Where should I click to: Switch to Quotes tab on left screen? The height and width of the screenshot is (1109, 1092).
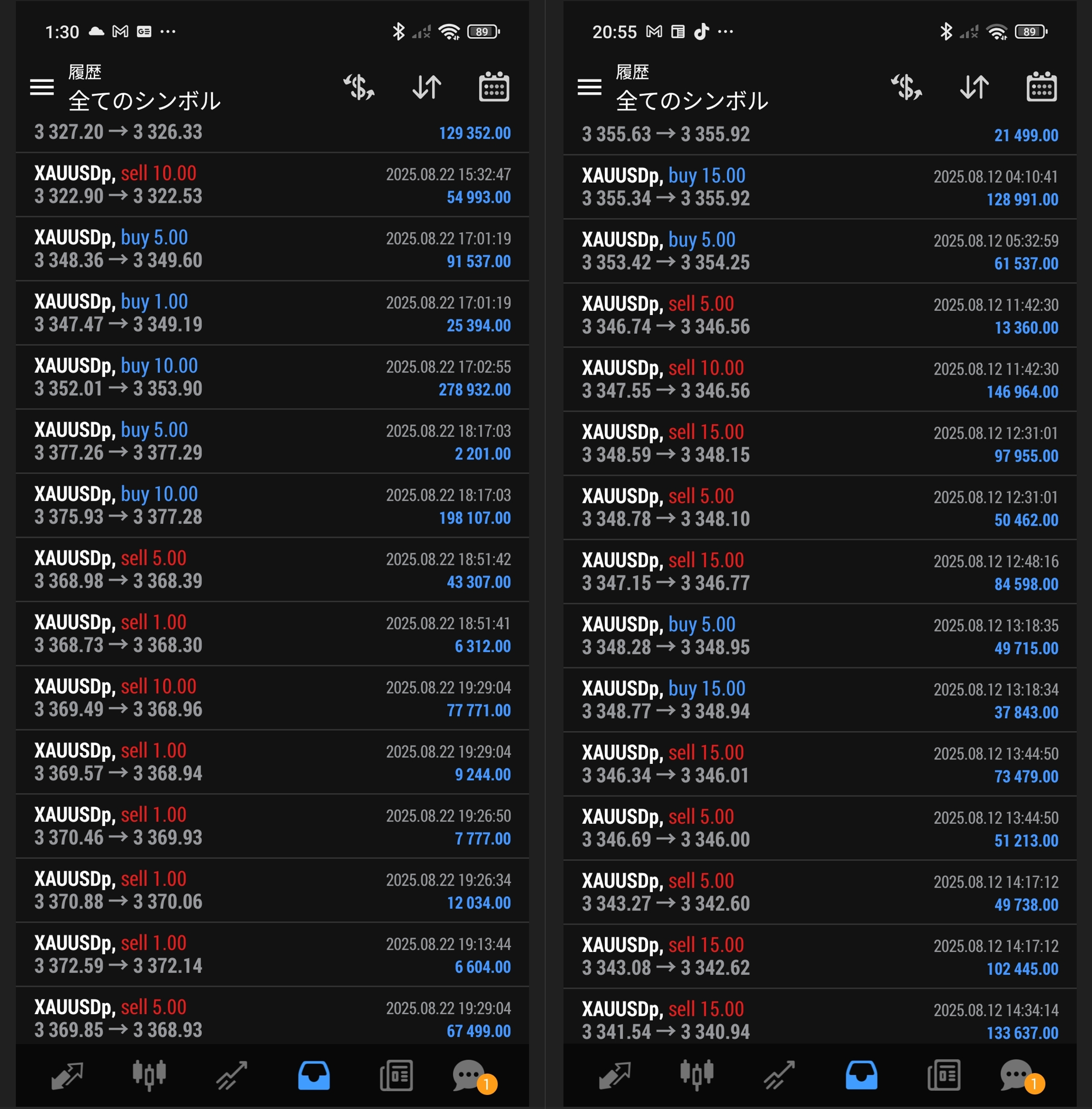67,1075
